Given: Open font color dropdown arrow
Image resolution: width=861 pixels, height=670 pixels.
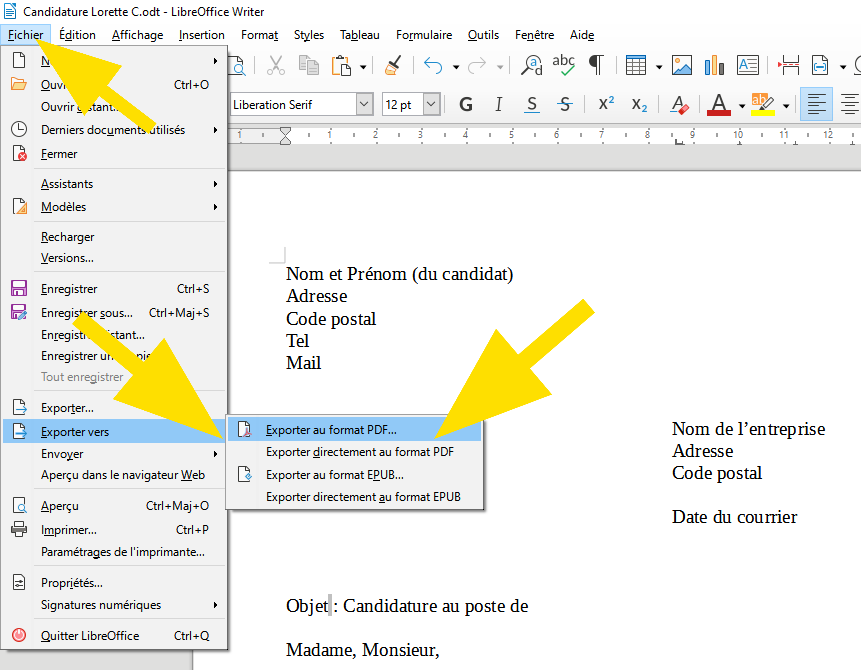Looking at the screenshot, I should tap(741, 105).
